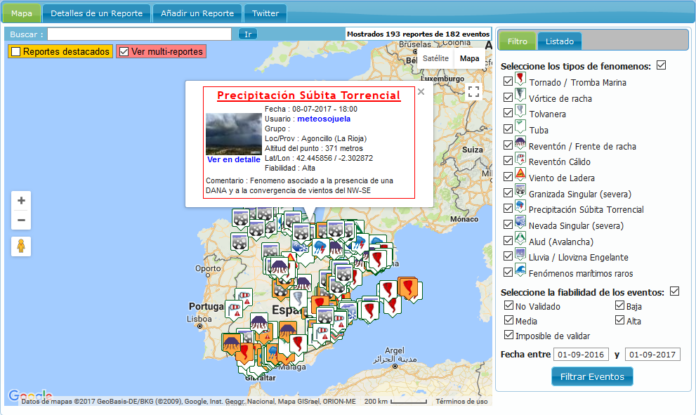This screenshot has height=415, width=696.
Task: Zoom out the map with minus button
Action: pyautogui.click(x=21, y=220)
